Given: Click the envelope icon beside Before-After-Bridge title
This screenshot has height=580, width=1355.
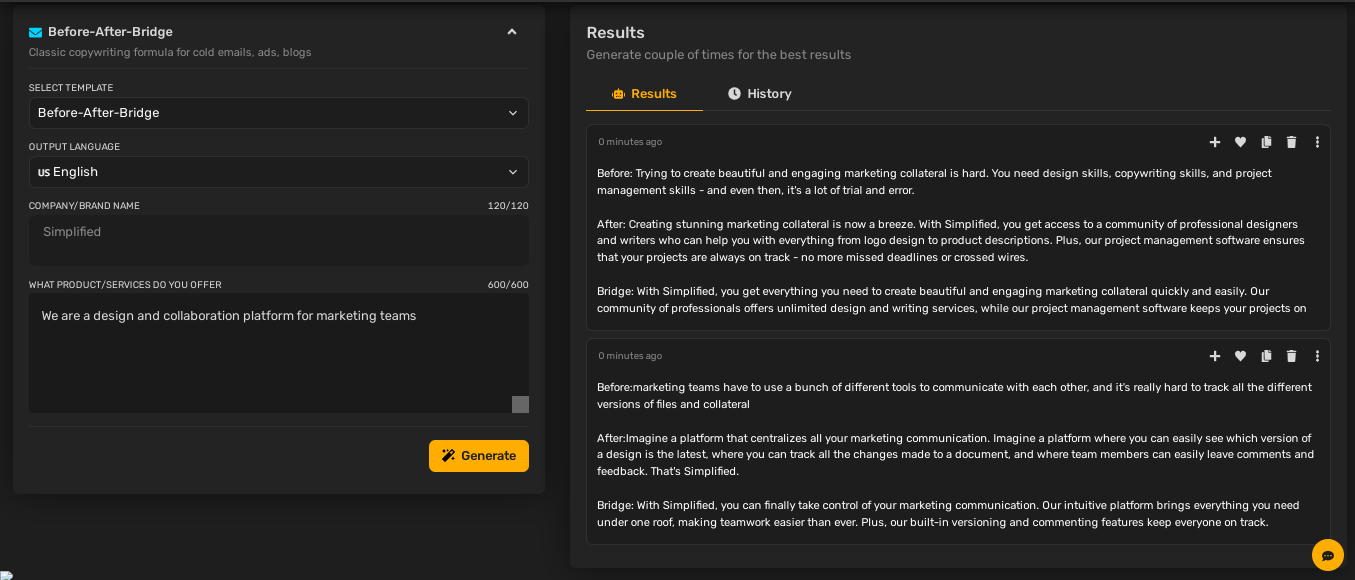Looking at the screenshot, I should pyautogui.click(x=35, y=32).
